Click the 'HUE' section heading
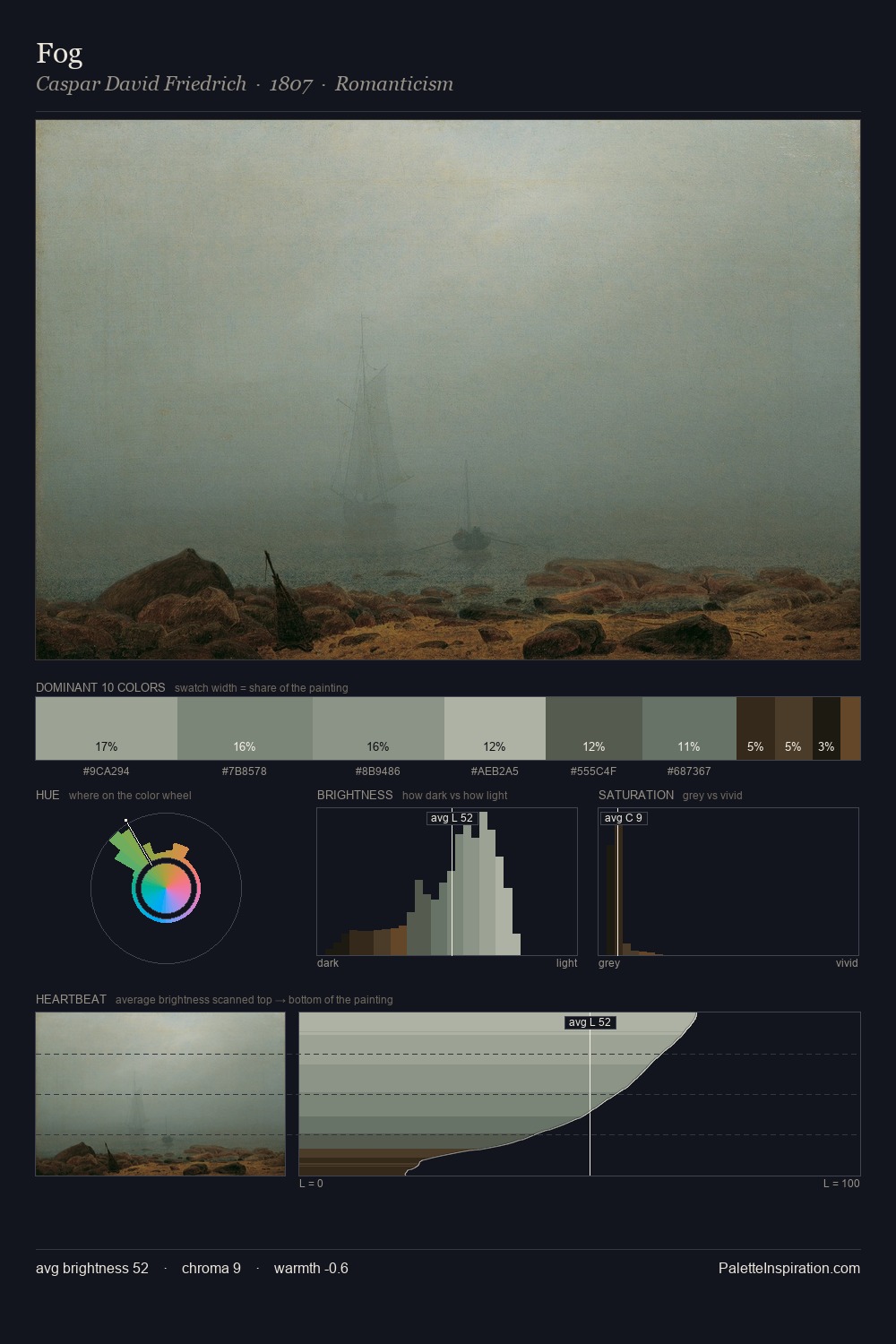 pyautogui.click(x=47, y=795)
